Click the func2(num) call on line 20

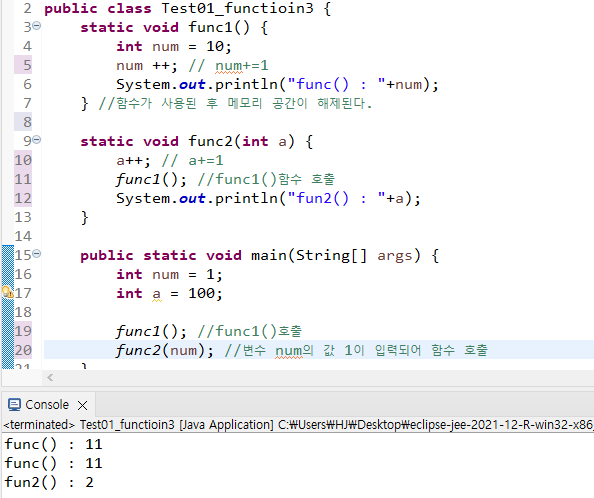(165, 350)
